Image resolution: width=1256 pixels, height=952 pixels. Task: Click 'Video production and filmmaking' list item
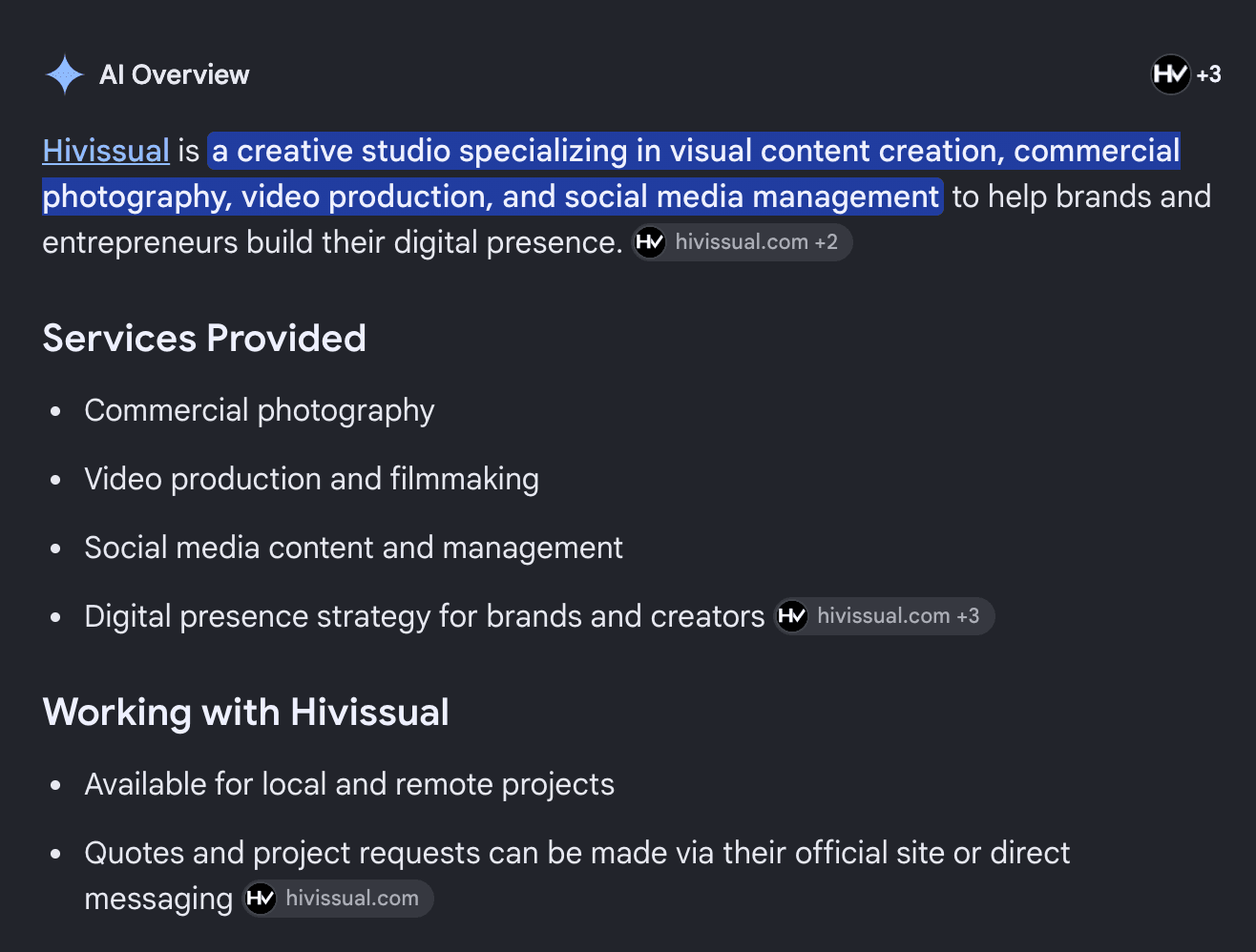click(312, 480)
